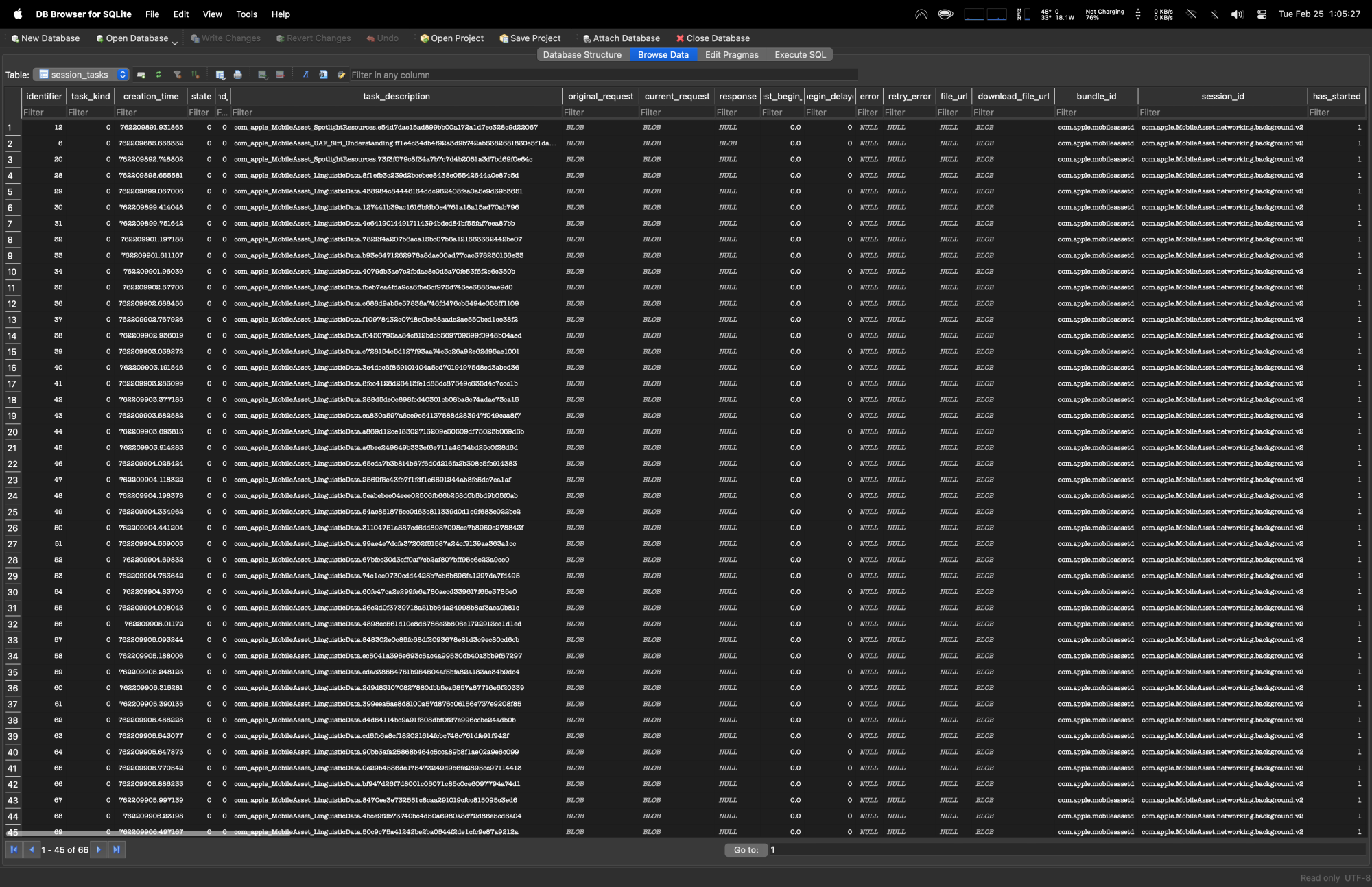This screenshot has width=1372, height=887.
Task: Select row header number 25
Action: click(x=12, y=512)
